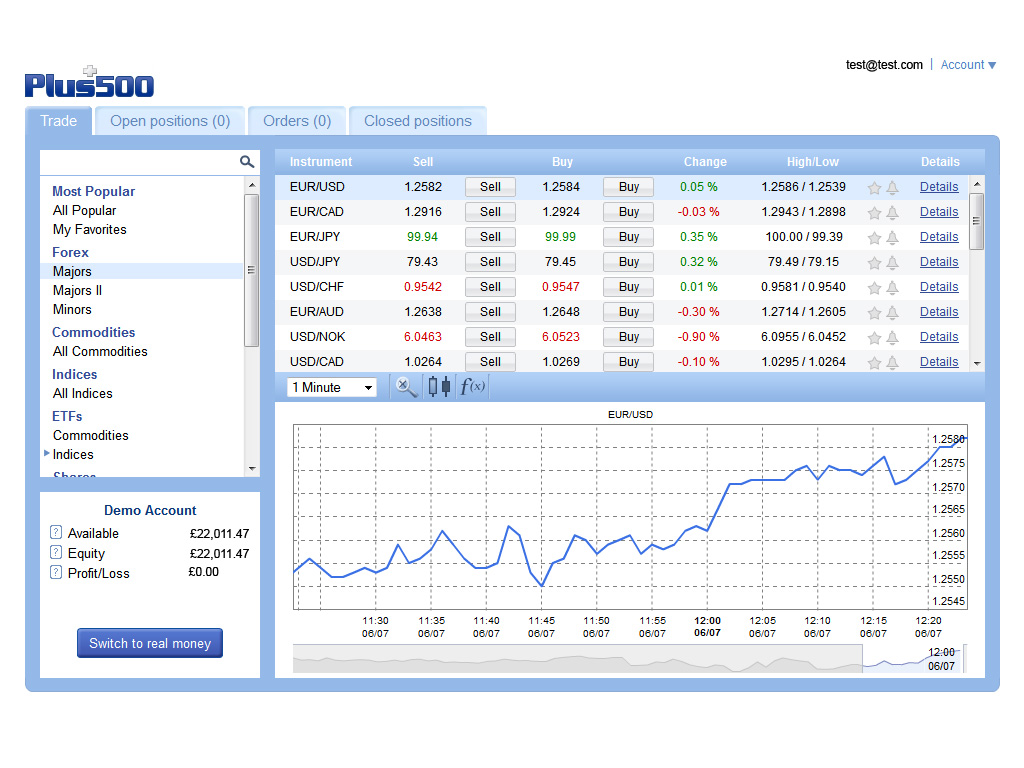Click Switch to real money button
Image resolution: width=1024 pixels, height=768 pixels.
click(x=150, y=643)
